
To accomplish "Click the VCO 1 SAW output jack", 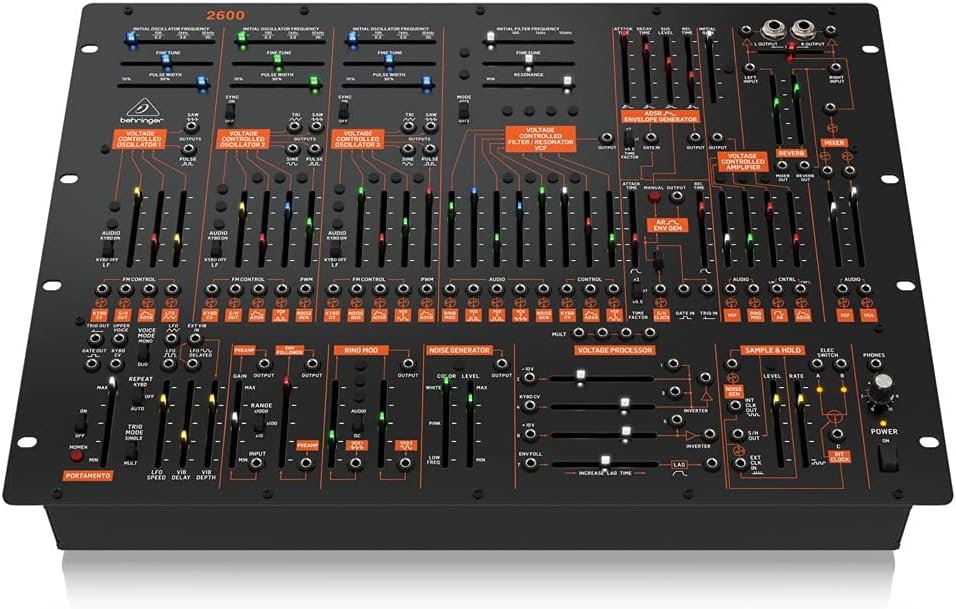I will coord(193,126).
